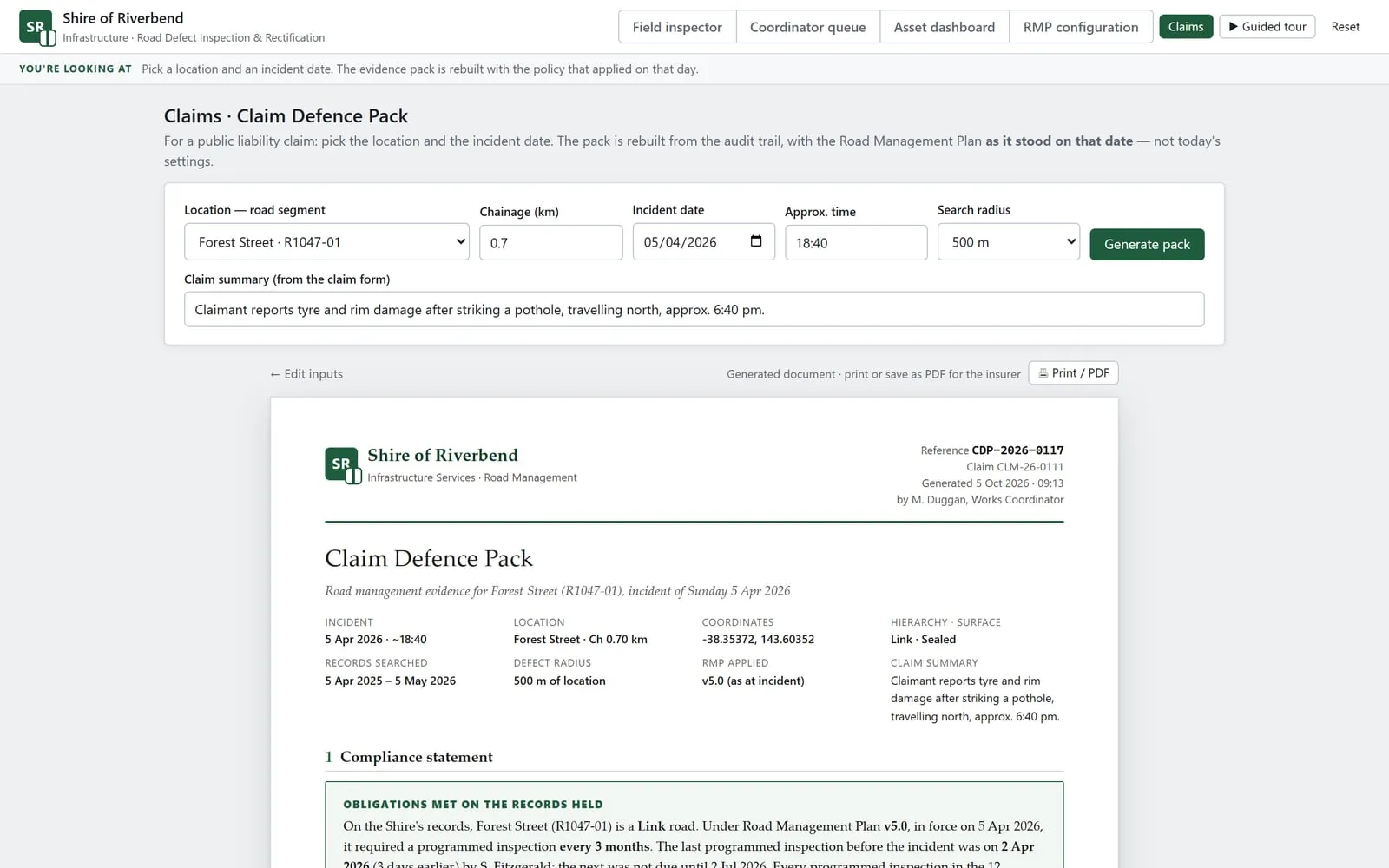The image size is (1389, 868).
Task: Open the Coordinator queue tab
Action: tap(807, 27)
